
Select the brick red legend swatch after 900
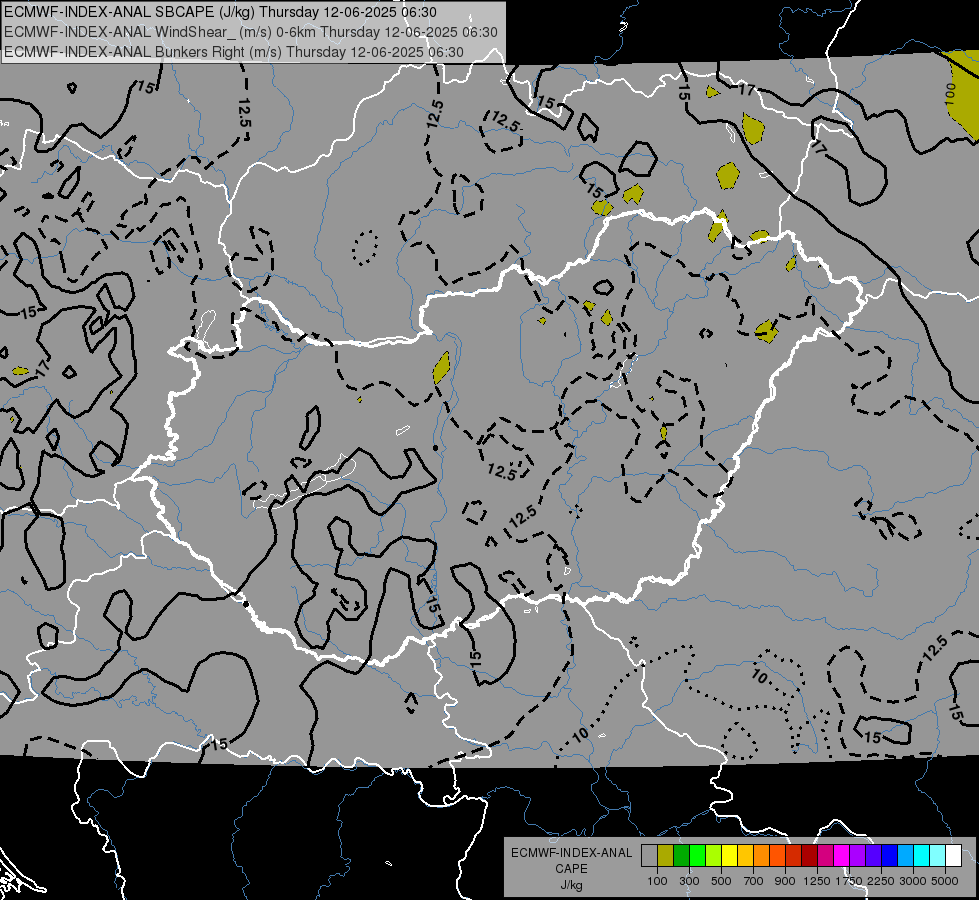point(794,855)
